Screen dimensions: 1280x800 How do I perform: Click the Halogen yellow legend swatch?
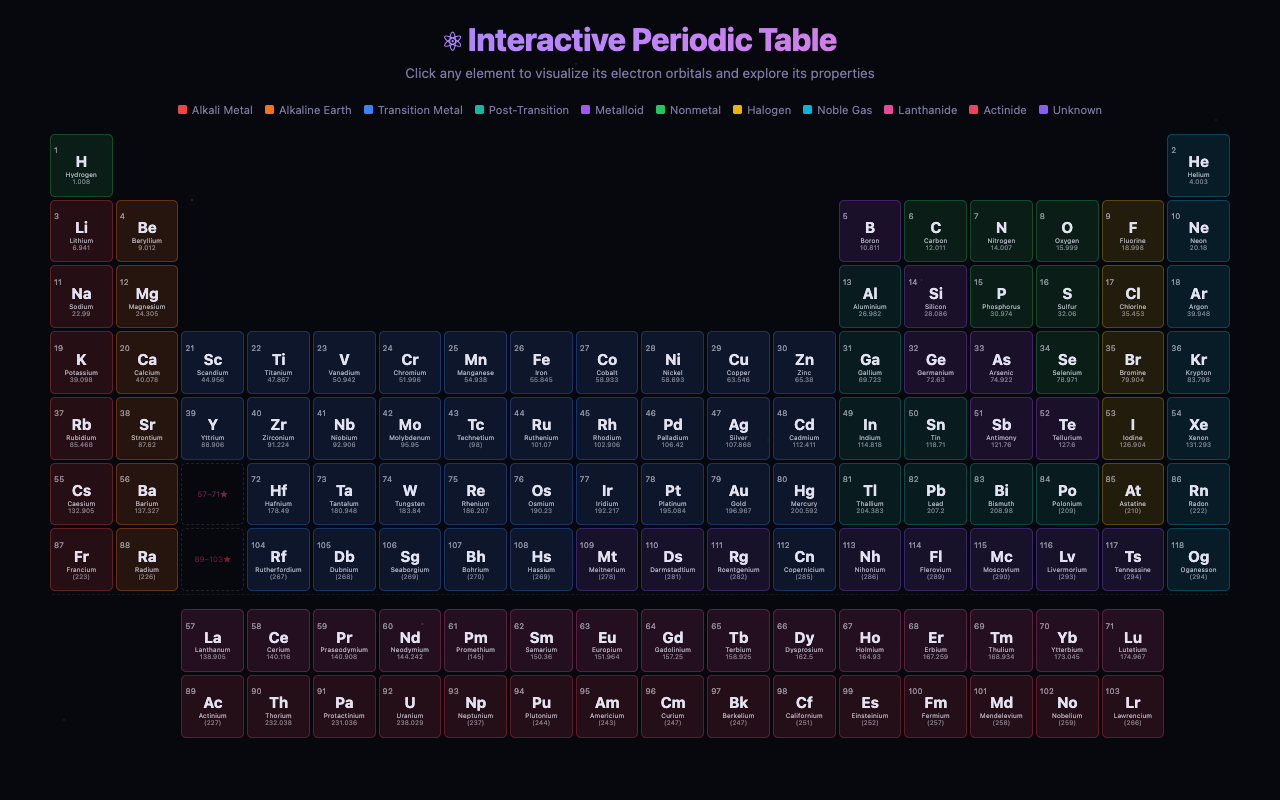[738, 110]
